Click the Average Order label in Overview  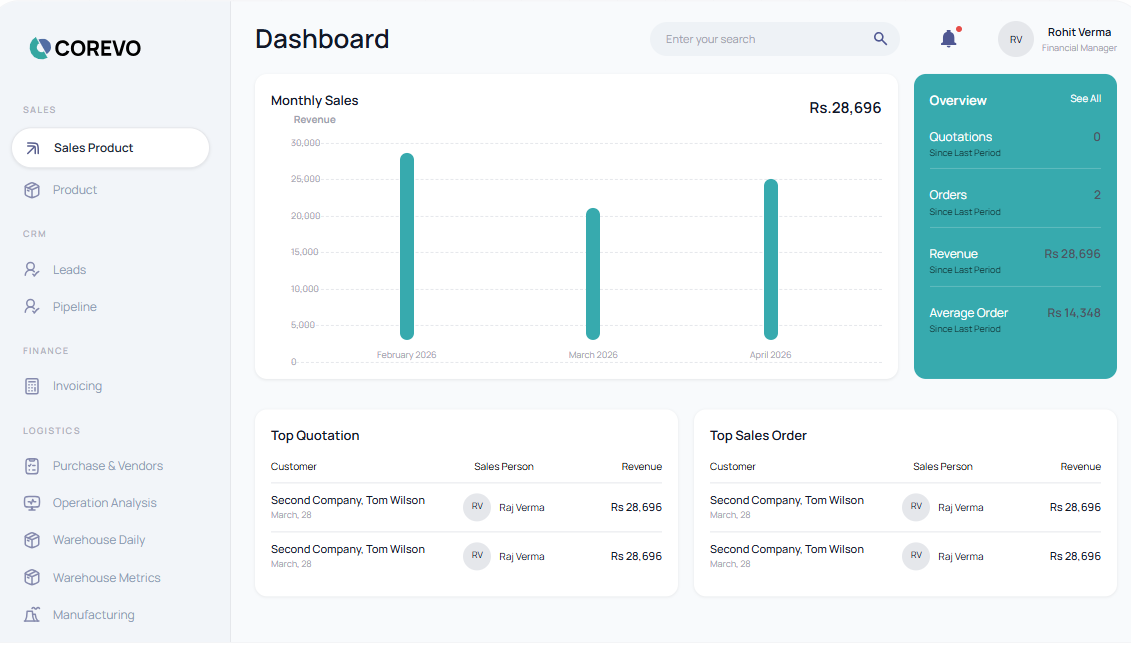[x=969, y=314]
